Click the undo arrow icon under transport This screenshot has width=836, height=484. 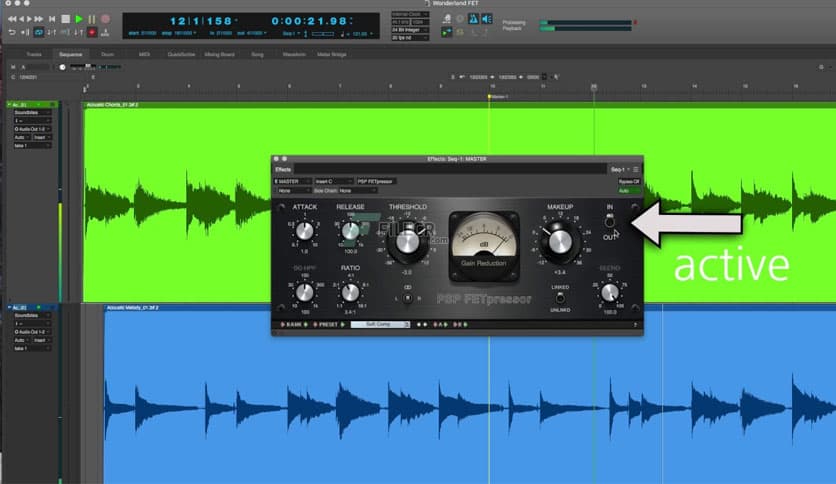tap(12, 33)
